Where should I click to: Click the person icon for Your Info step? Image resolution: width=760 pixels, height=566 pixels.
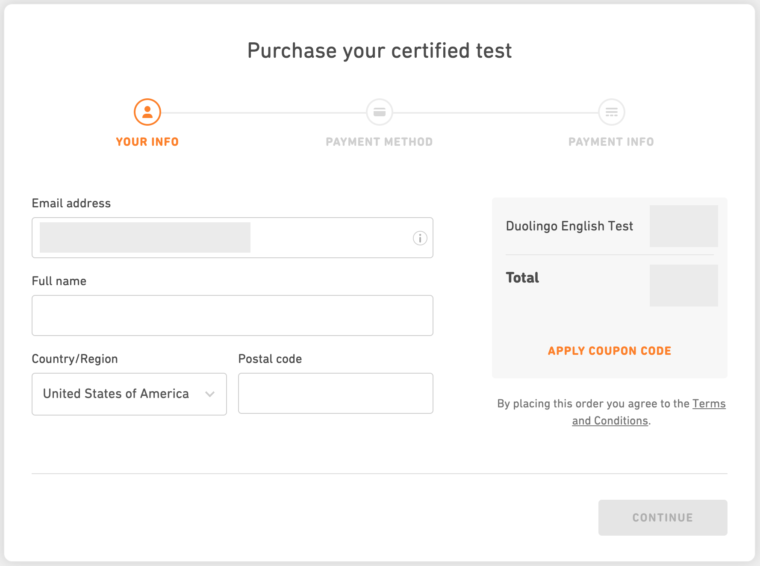click(x=147, y=111)
